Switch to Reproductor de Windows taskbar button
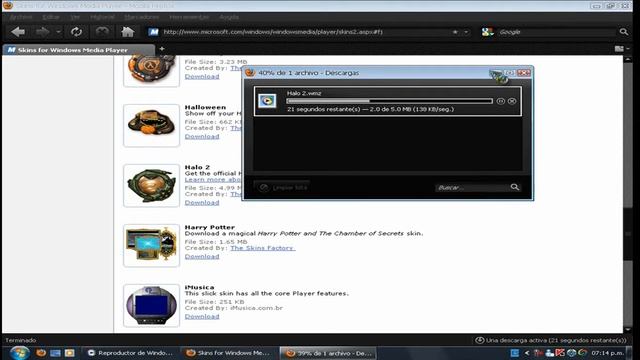Screen dimensions: 640x360 click(130, 353)
